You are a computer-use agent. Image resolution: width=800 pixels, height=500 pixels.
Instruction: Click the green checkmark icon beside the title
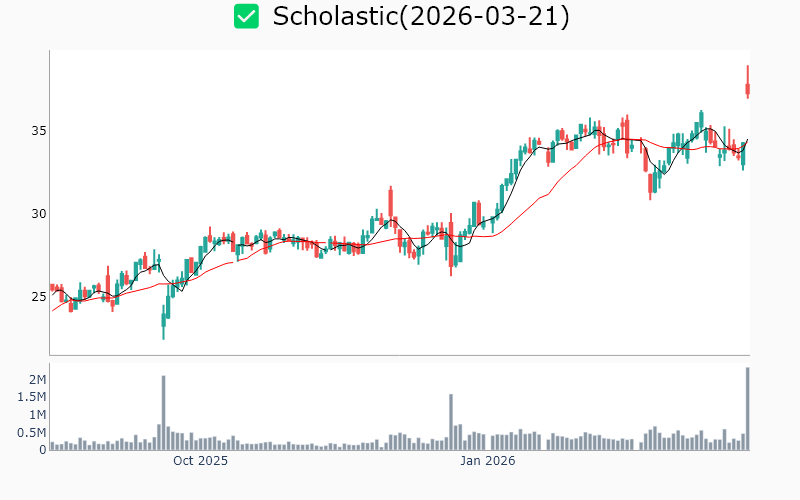246,16
